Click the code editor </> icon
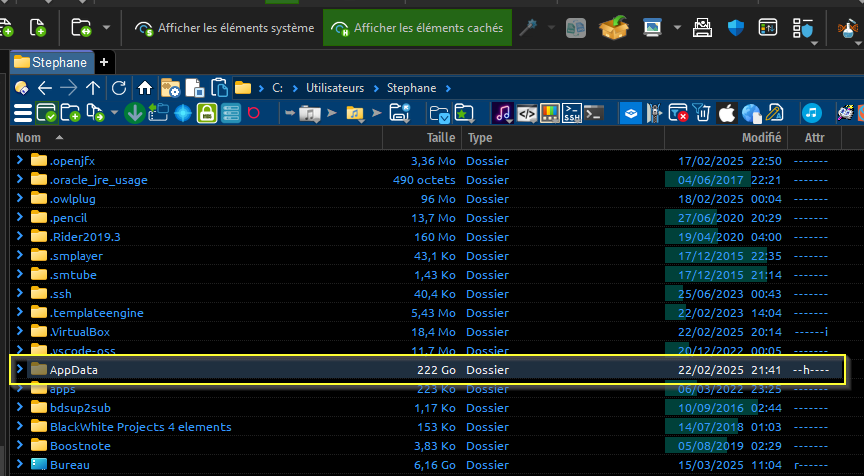The image size is (864, 476). pos(527,113)
